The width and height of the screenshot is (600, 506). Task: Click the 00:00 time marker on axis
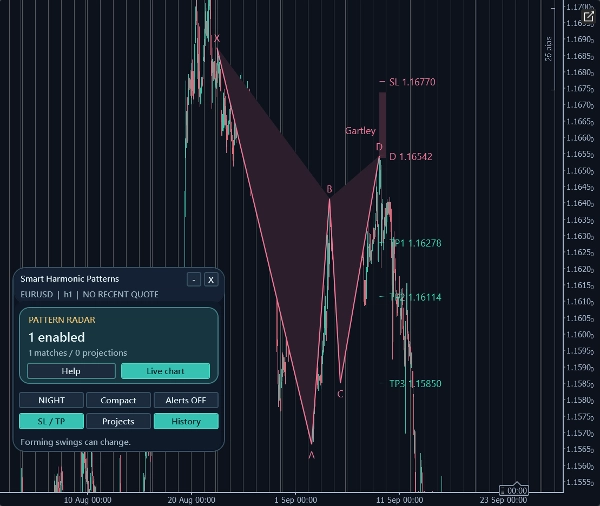pos(514,490)
